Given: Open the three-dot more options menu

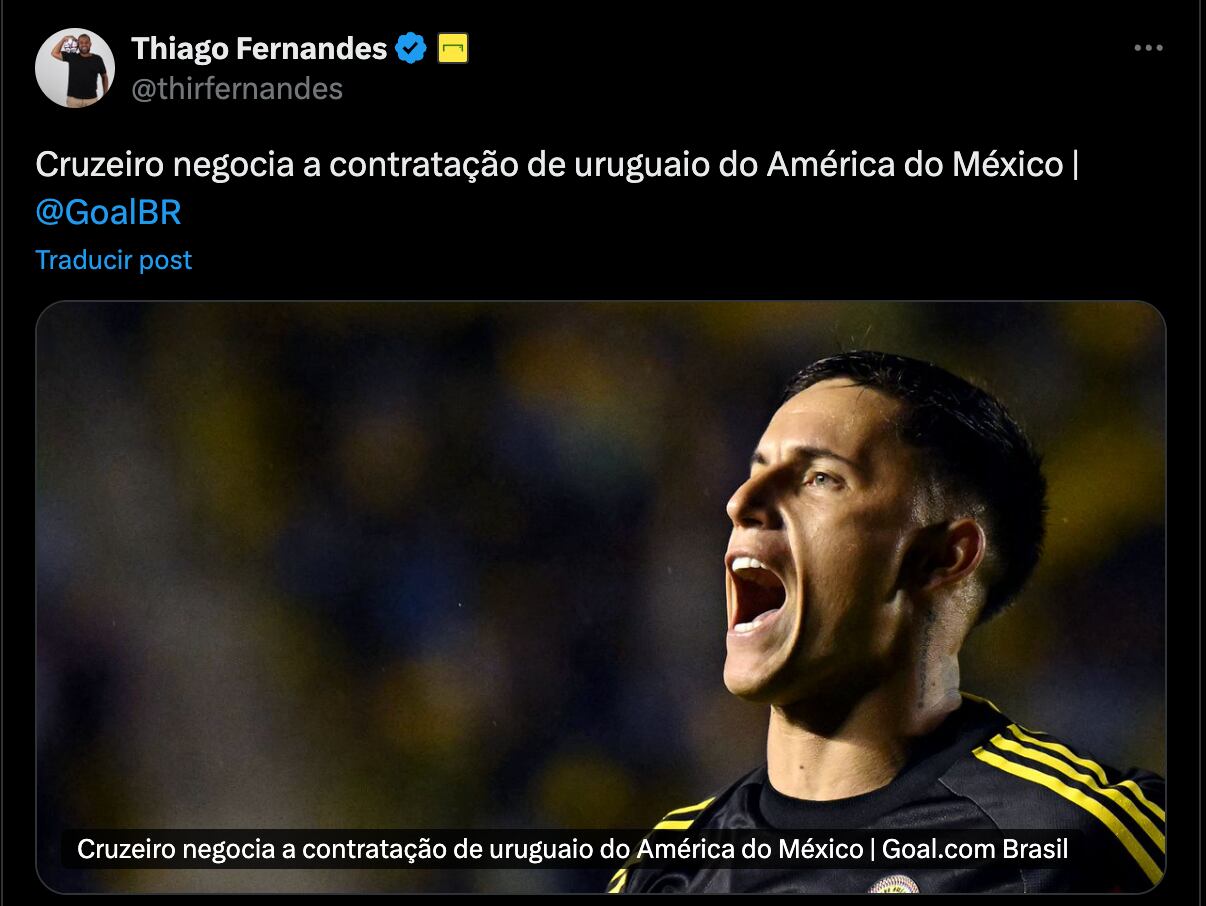Looking at the screenshot, I should [x=1148, y=48].
